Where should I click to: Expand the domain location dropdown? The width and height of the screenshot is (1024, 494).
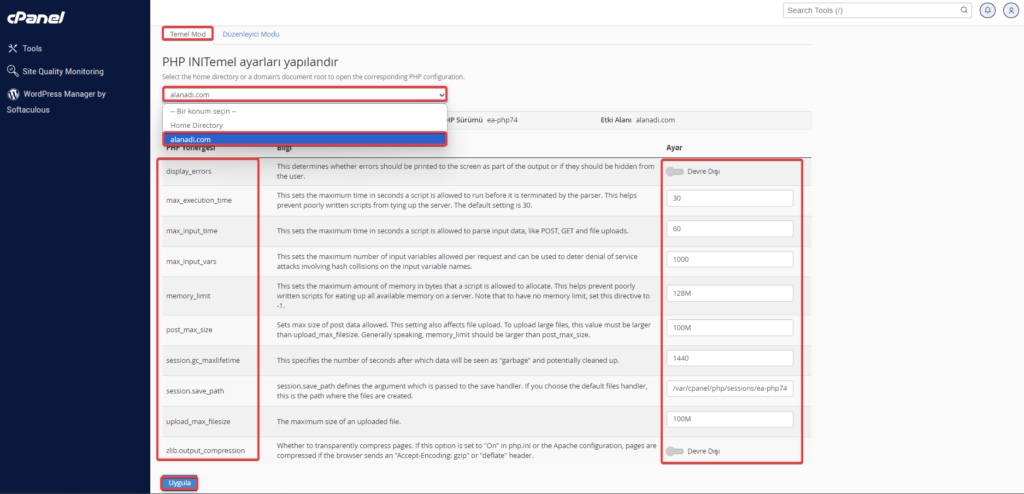point(305,94)
